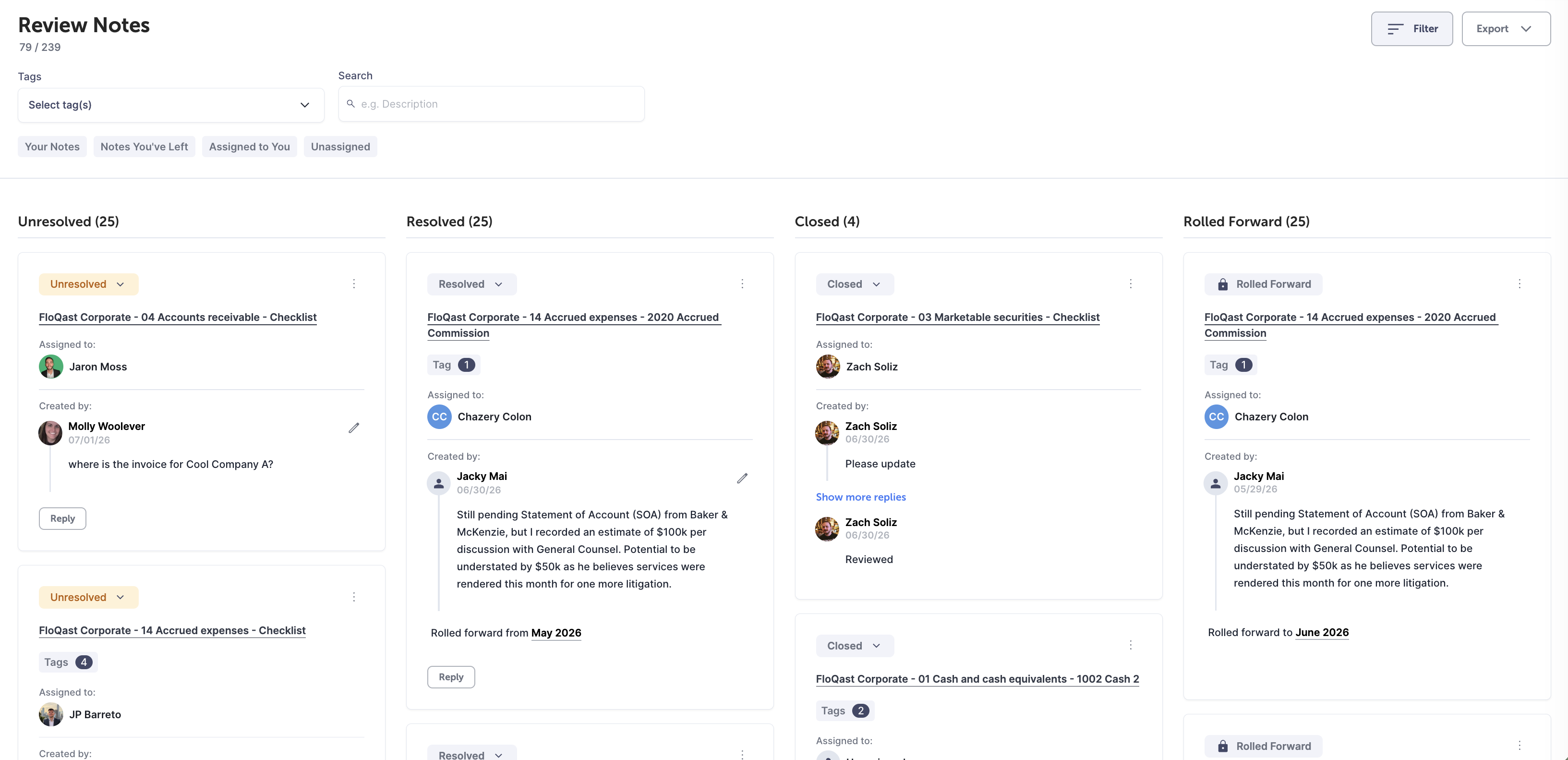This screenshot has height=760, width=1568.
Task: Open more options for 1002 Cash 2 note
Action: click(x=1130, y=645)
